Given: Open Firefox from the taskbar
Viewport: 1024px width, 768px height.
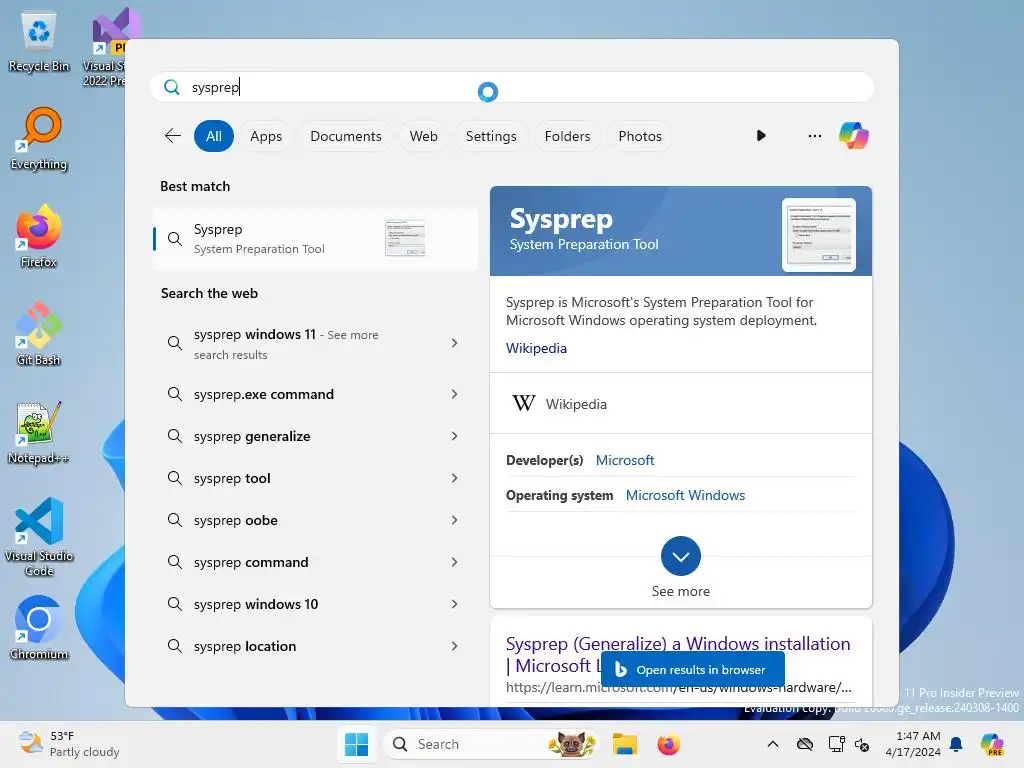Looking at the screenshot, I should coord(668,744).
